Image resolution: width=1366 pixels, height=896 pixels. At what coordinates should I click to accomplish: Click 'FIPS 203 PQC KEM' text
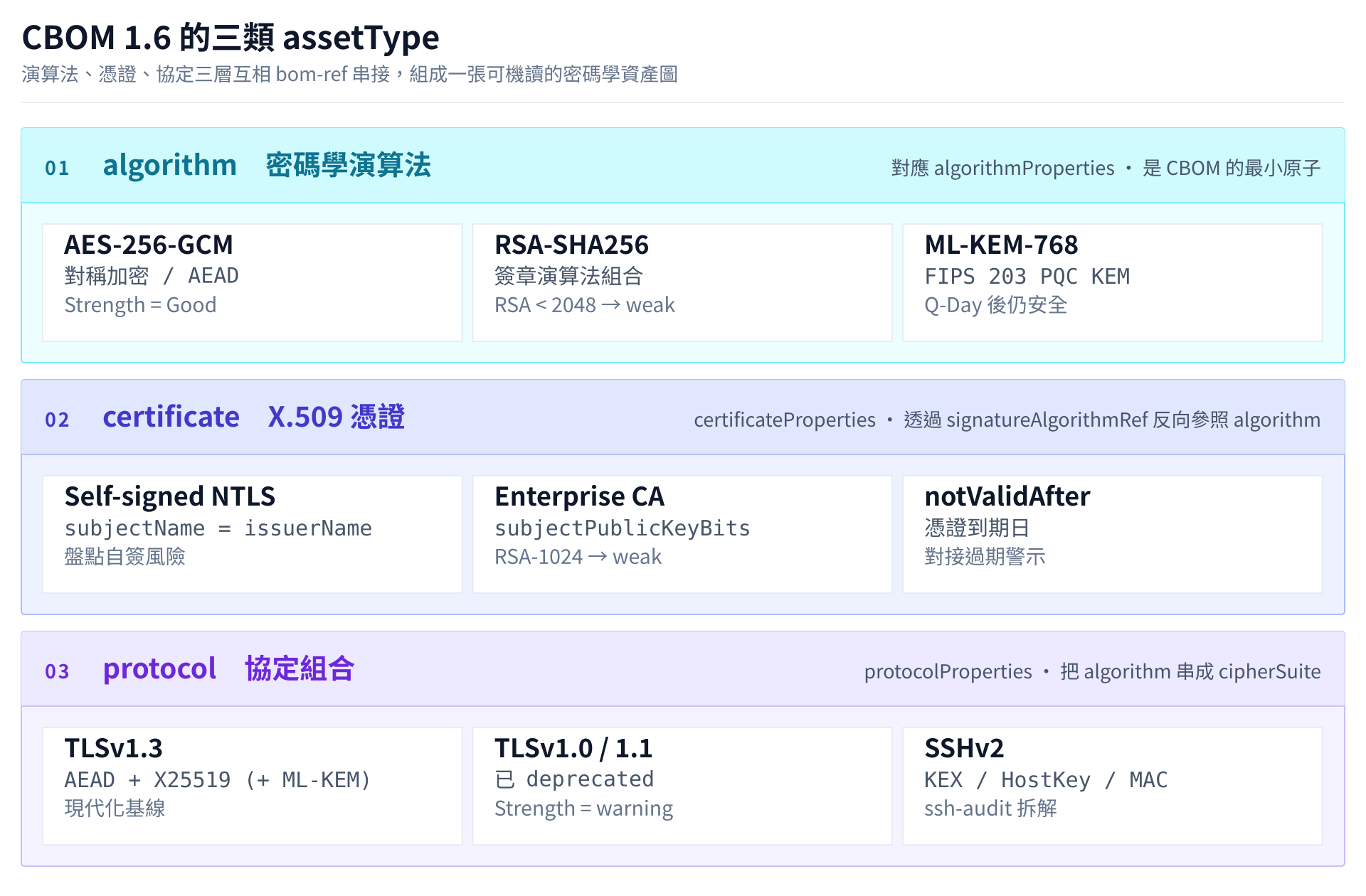point(1027,276)
